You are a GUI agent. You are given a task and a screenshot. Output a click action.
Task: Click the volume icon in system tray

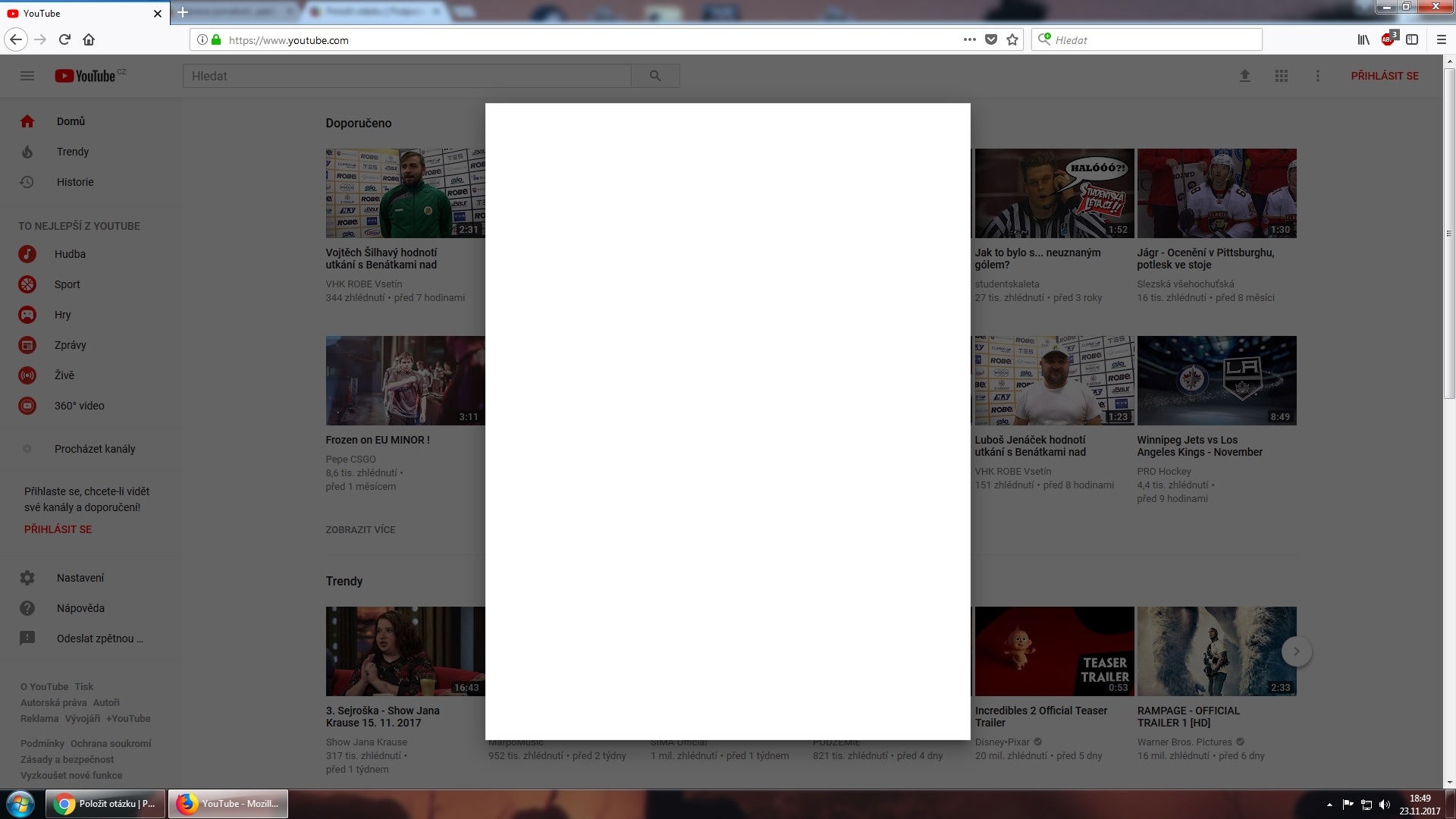(1385, 805)
